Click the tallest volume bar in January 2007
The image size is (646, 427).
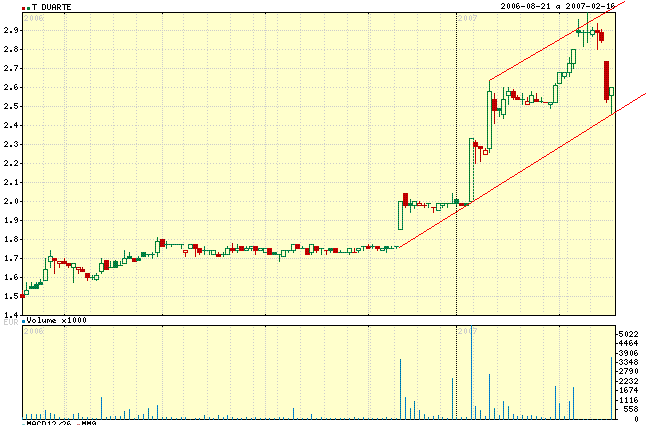(x=471, y=372)
